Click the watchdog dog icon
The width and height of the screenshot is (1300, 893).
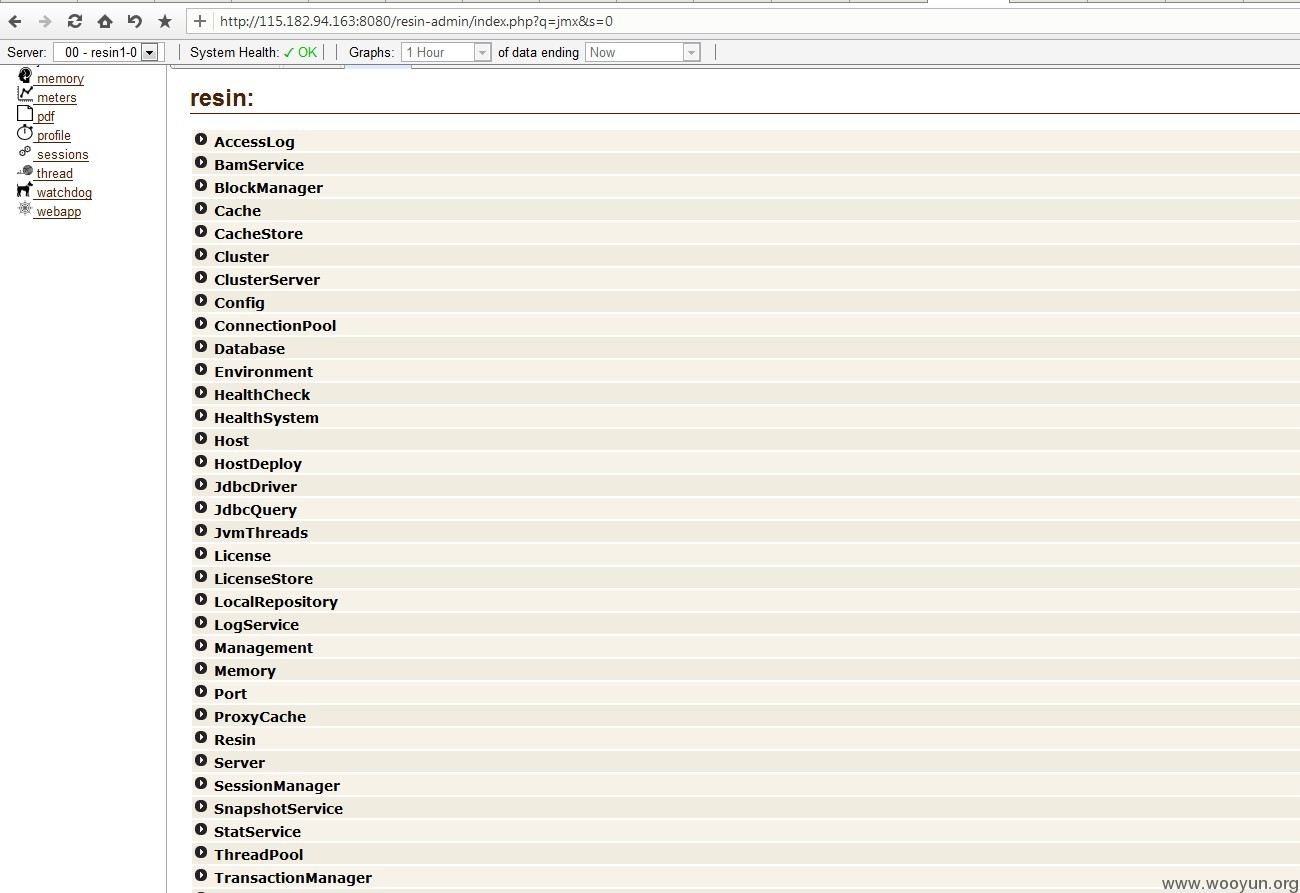[x=25, y=190]
